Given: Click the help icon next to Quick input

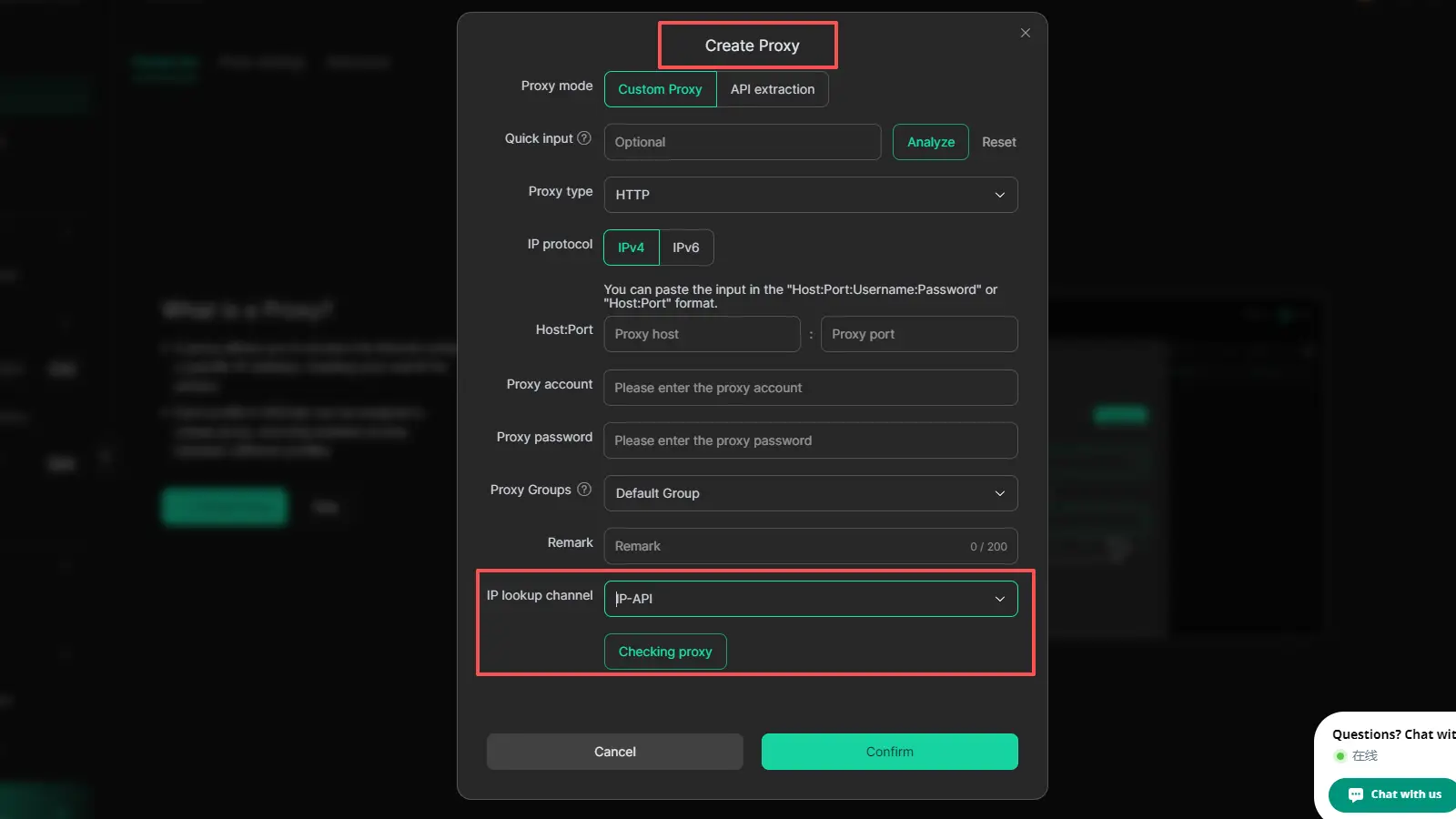Looking at the screenshot, I should (584, 138).
